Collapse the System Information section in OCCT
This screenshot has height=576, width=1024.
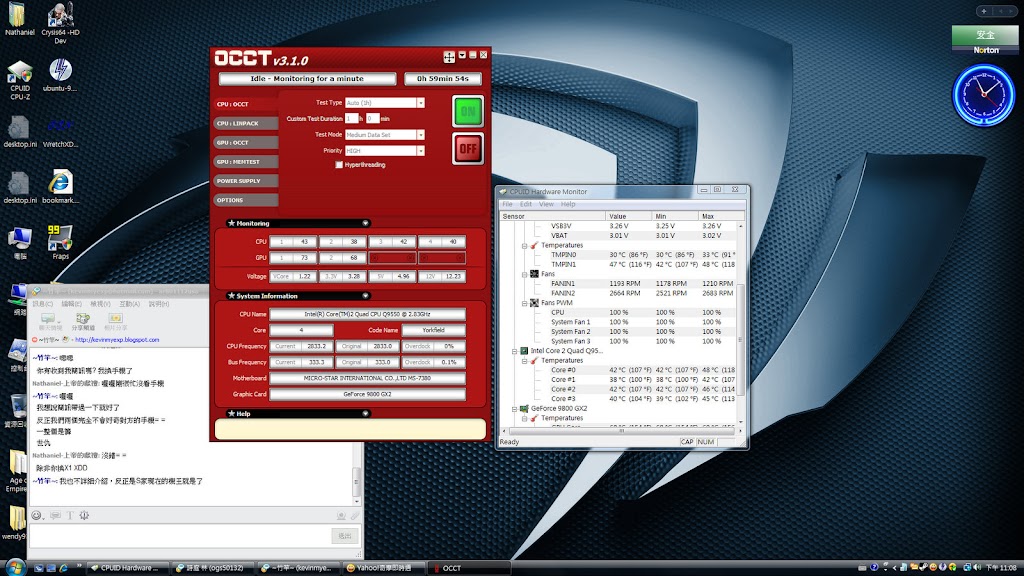[x=365, y=296]
